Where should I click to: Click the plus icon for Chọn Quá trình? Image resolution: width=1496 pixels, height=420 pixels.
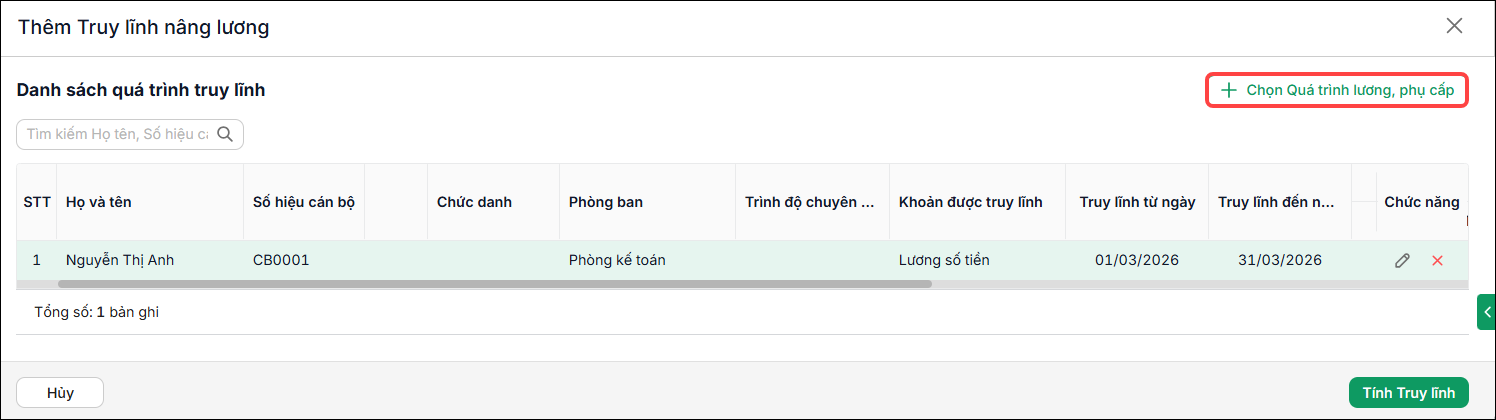coord(1229,90)
